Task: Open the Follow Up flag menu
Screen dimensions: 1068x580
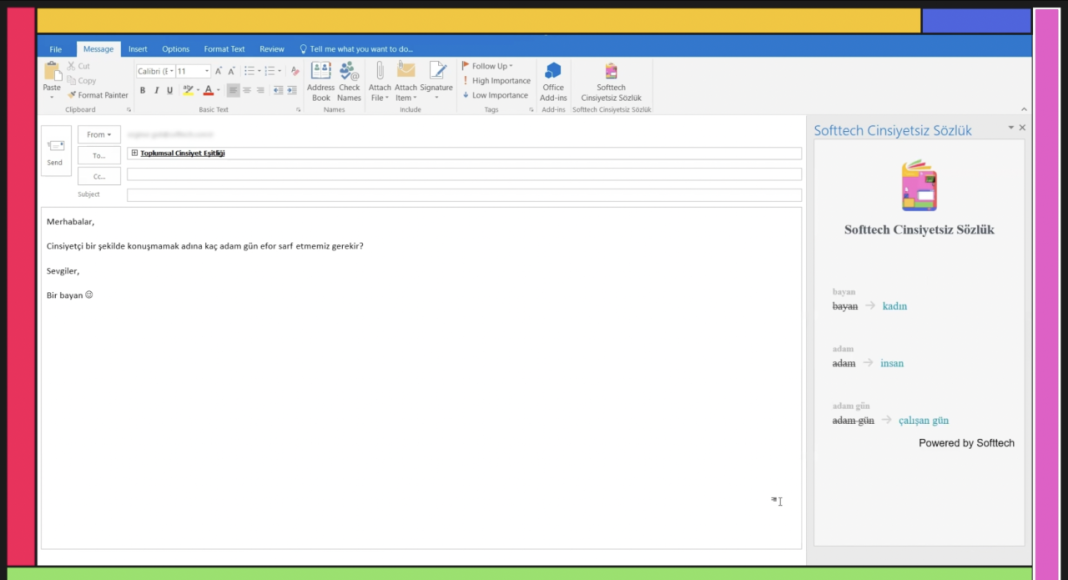Action: pyautogui.click(x=487, y=66)
